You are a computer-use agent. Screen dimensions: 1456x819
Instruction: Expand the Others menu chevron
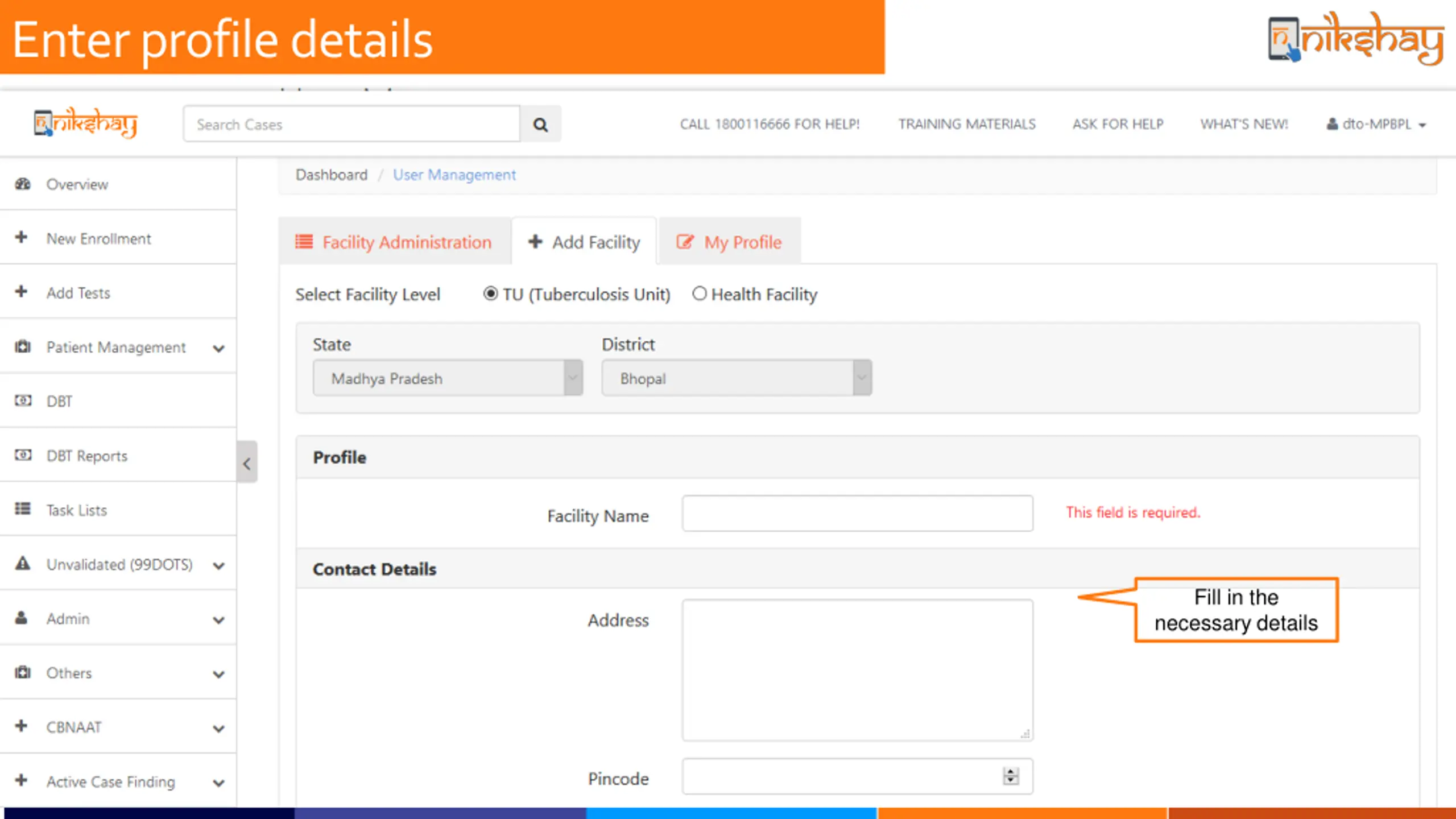point(219,675)
